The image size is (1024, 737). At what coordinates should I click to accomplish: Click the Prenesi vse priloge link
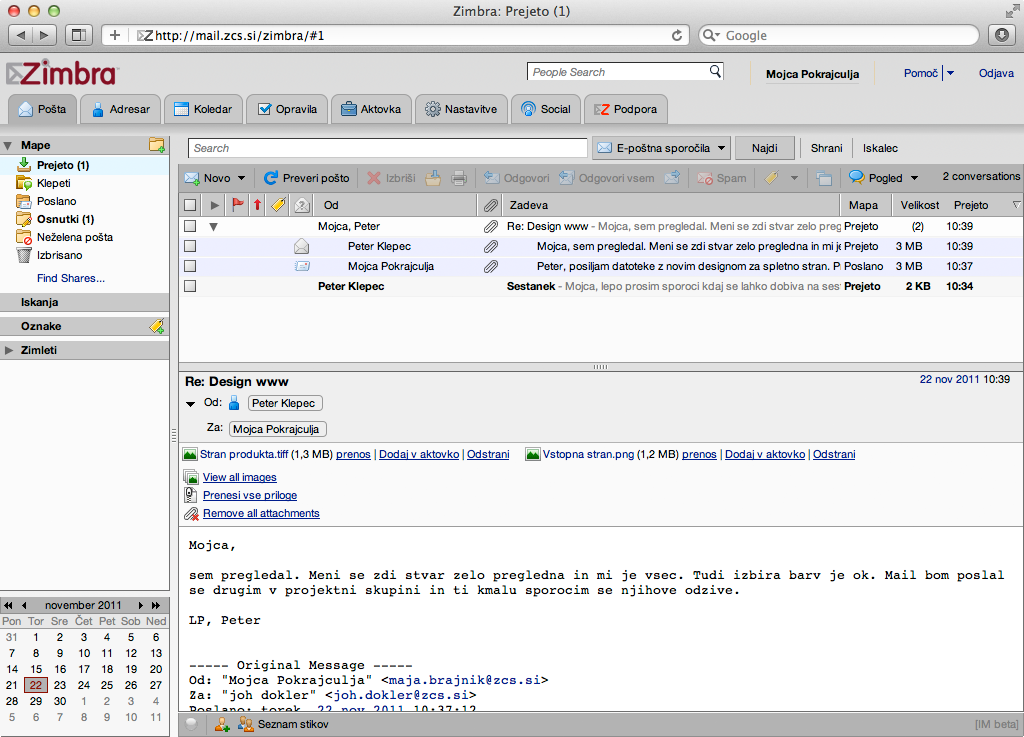(x=250, y=495)
